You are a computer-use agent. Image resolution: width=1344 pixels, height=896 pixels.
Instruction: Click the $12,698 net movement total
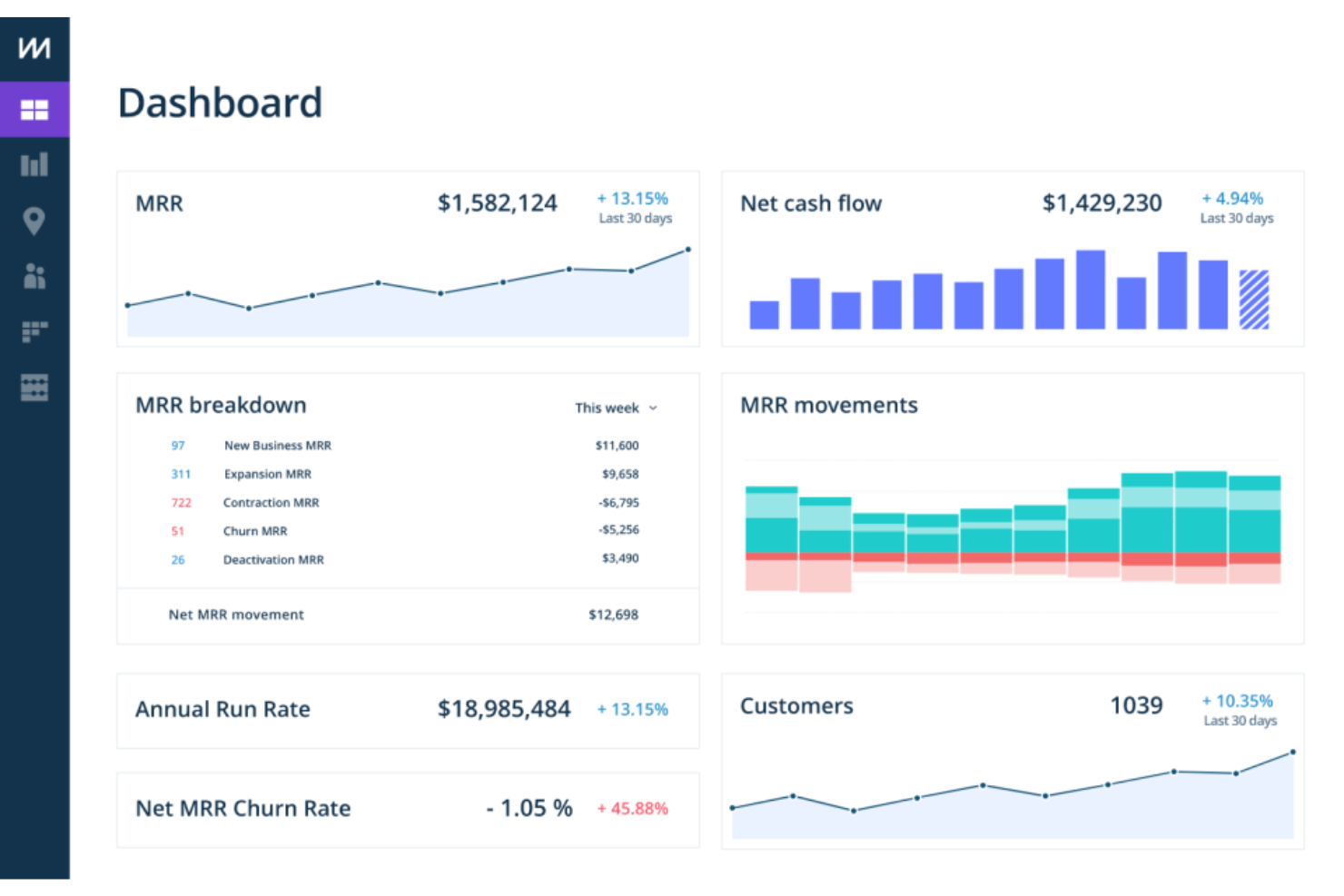614,615
